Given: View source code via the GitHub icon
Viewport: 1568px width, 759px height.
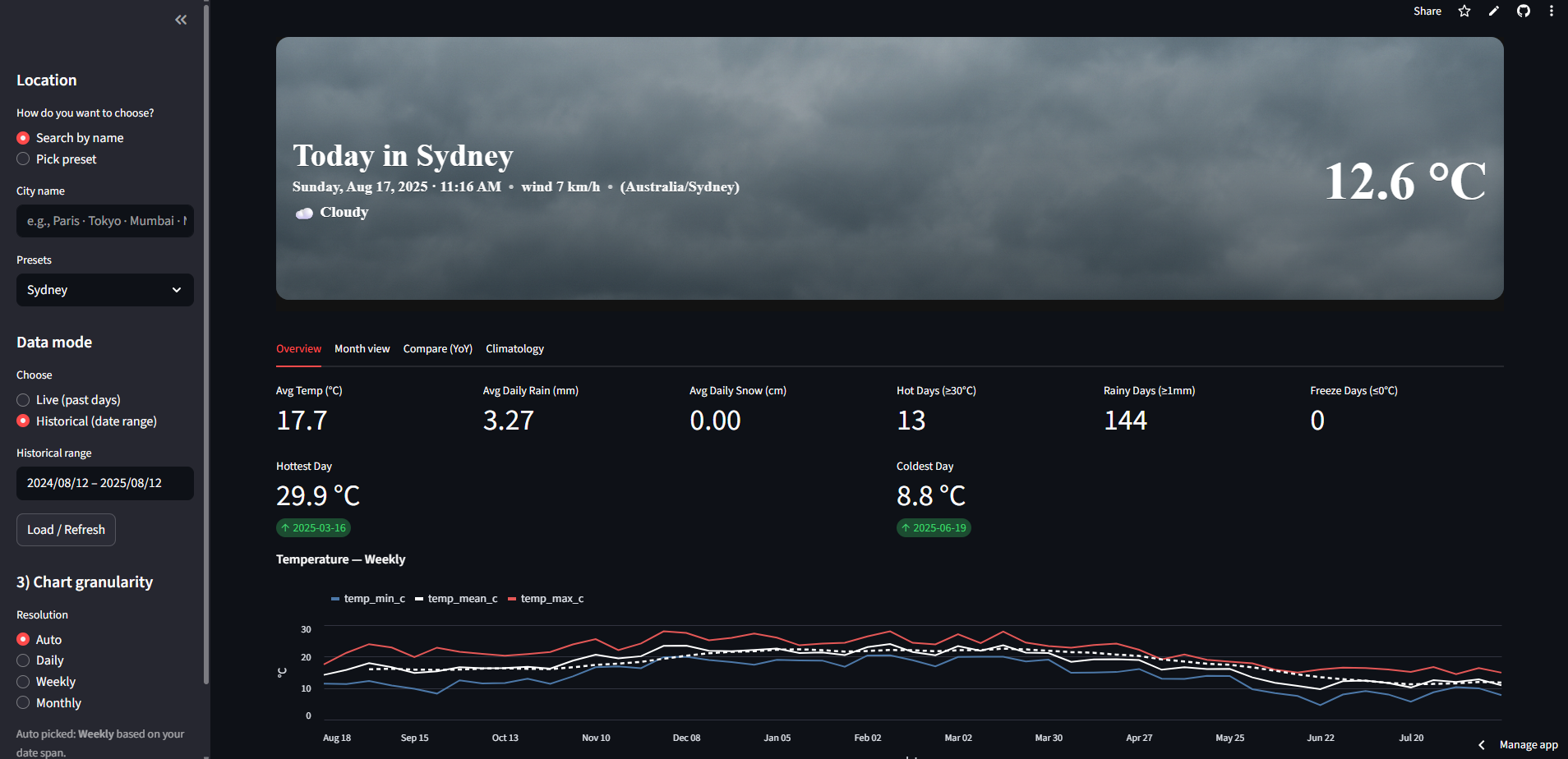Looking at the screenshot, I should [x=1524, y=11].
